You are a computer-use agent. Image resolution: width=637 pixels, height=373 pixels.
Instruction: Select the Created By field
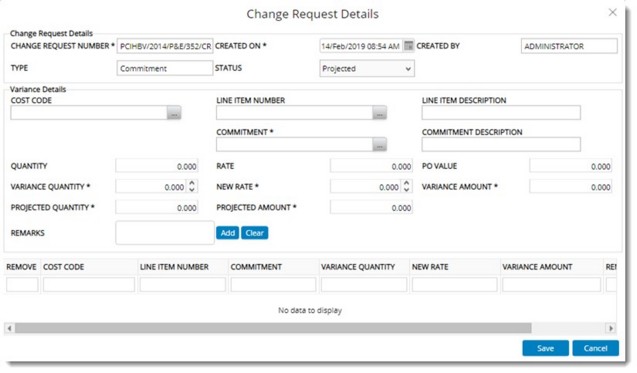pyautogui.click(x=569, y=46)
